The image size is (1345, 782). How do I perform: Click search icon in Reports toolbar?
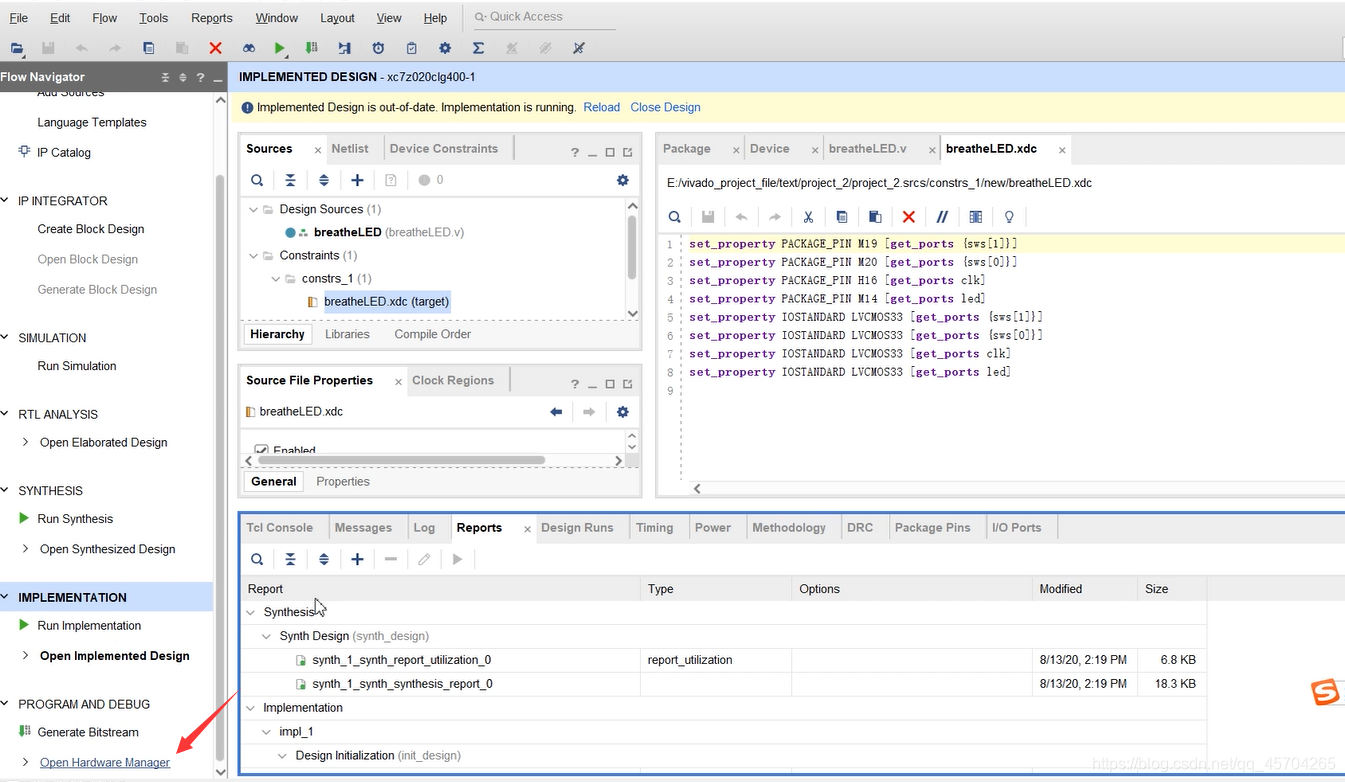pyautogui.click(x=257, y=559)
